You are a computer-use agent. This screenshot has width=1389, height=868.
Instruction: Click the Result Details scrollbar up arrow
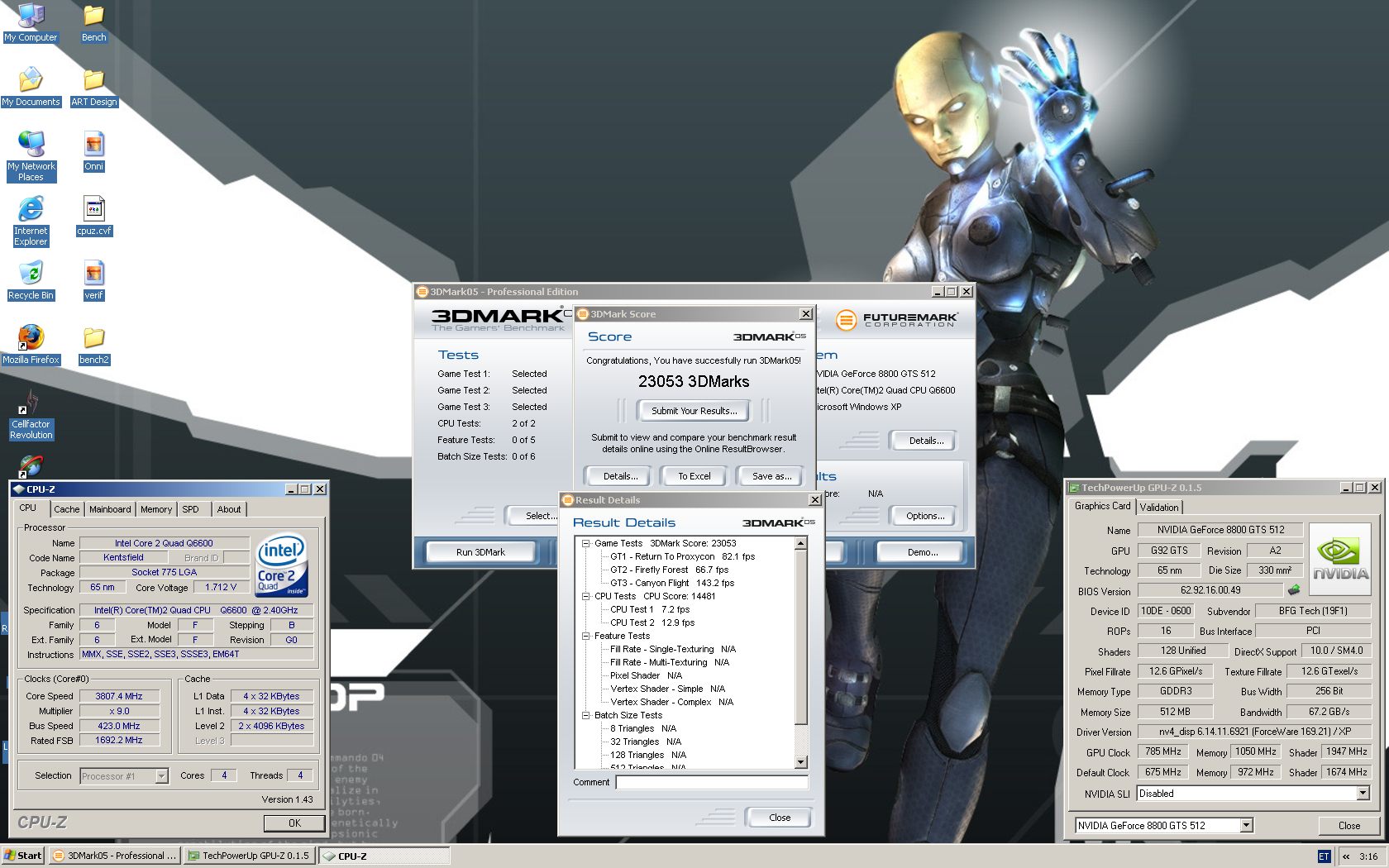pyautogui.click(x=800, y=543)
